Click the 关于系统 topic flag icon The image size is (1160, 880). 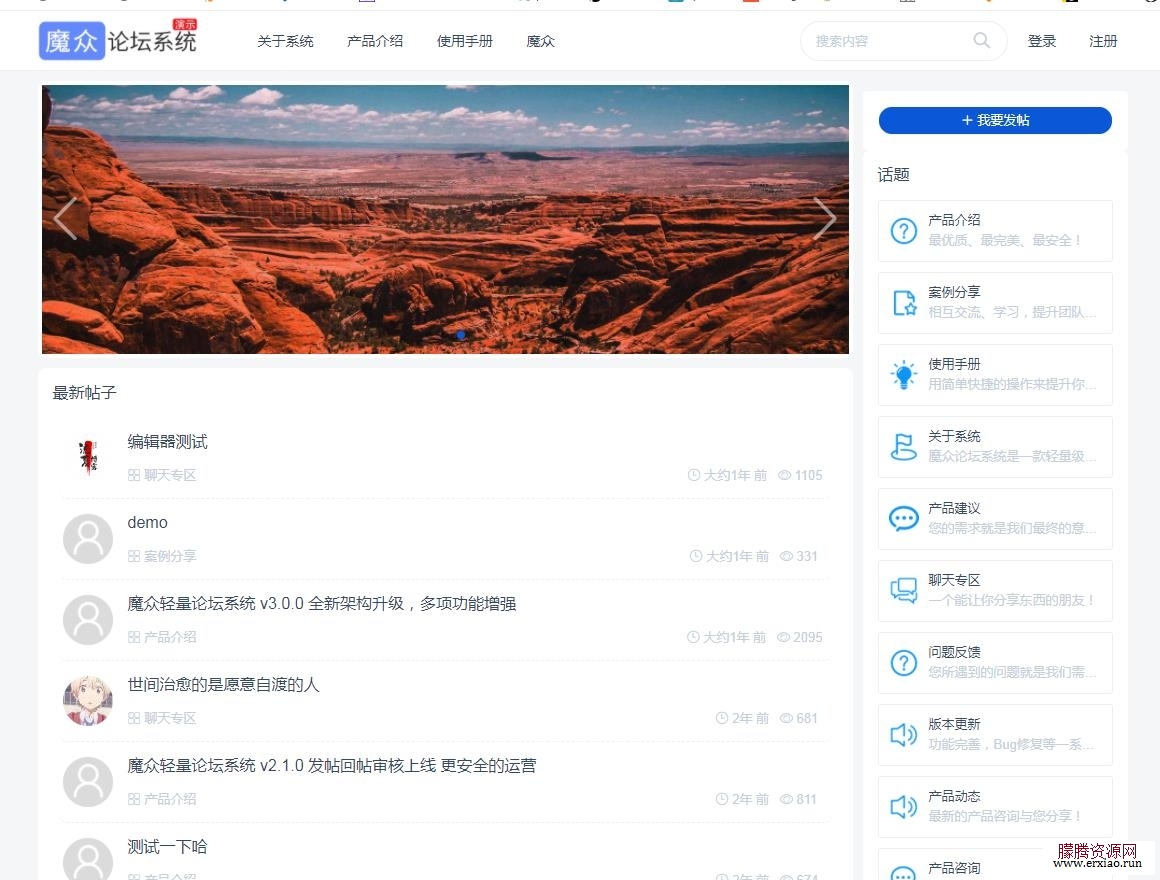click(903, 447)
